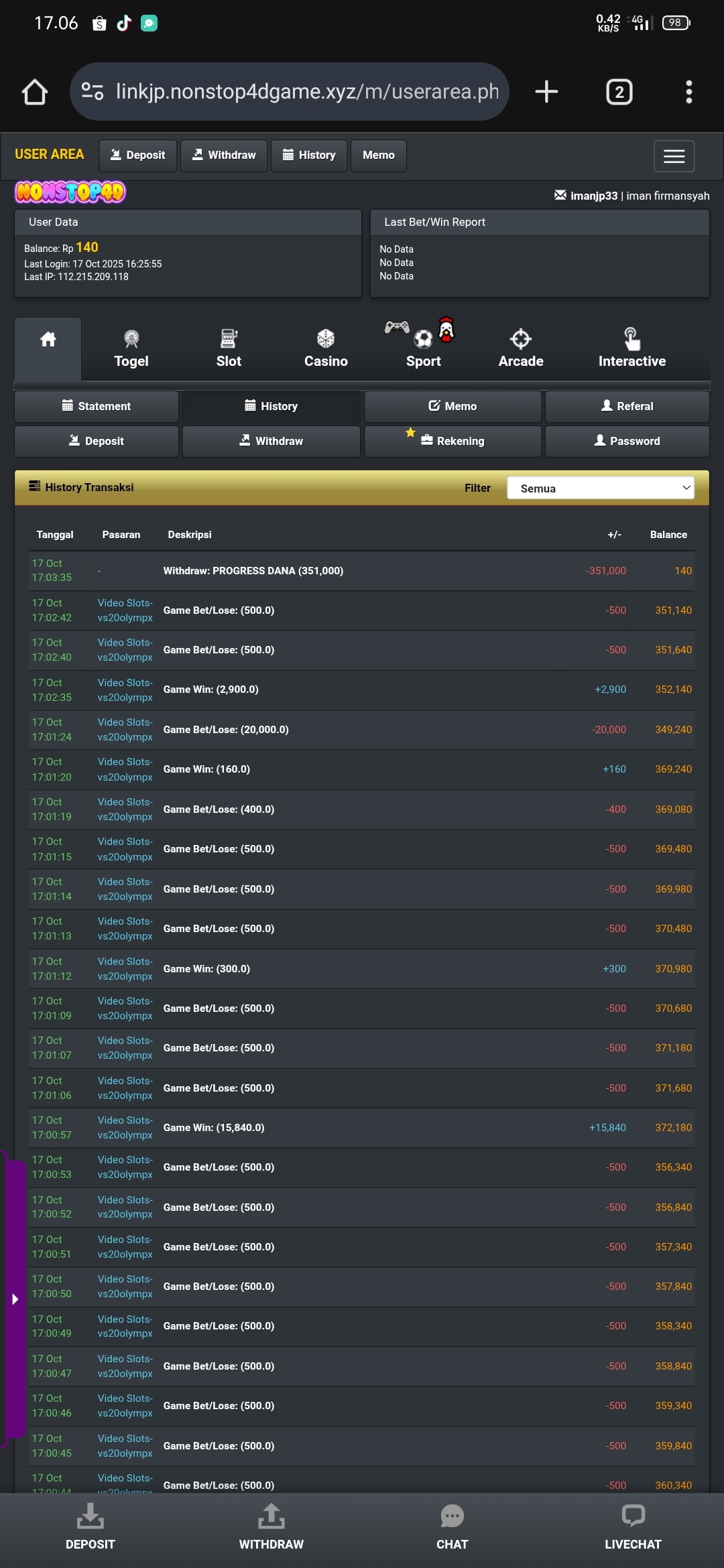Click the Password button
This screenshot has height=1568, width=724.
[x=627, y=441]
